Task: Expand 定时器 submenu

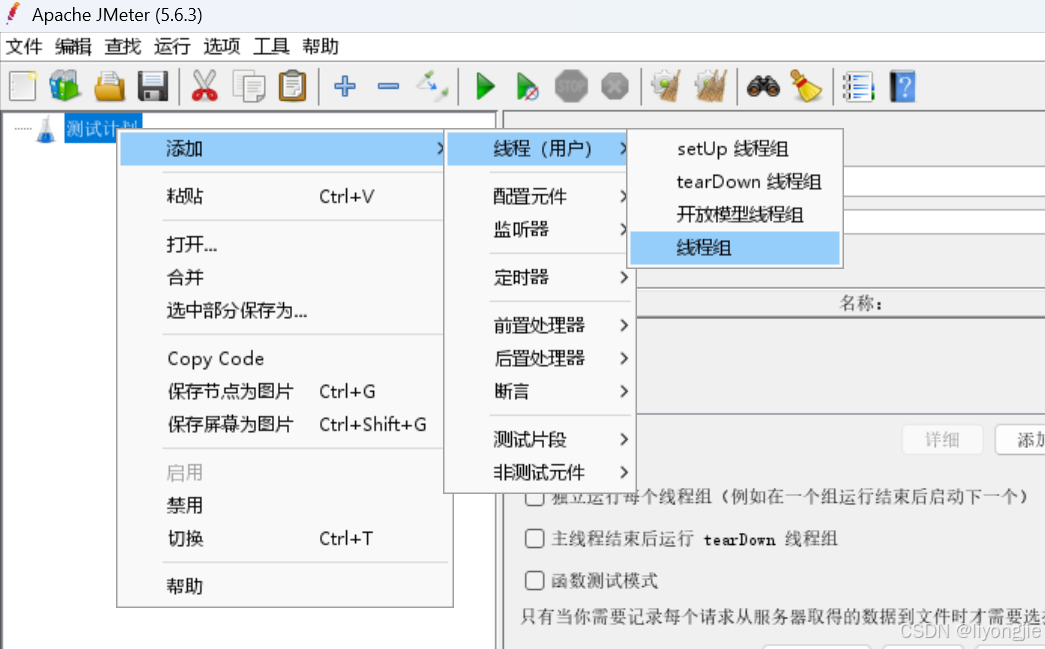Action: tap(538, 277)
